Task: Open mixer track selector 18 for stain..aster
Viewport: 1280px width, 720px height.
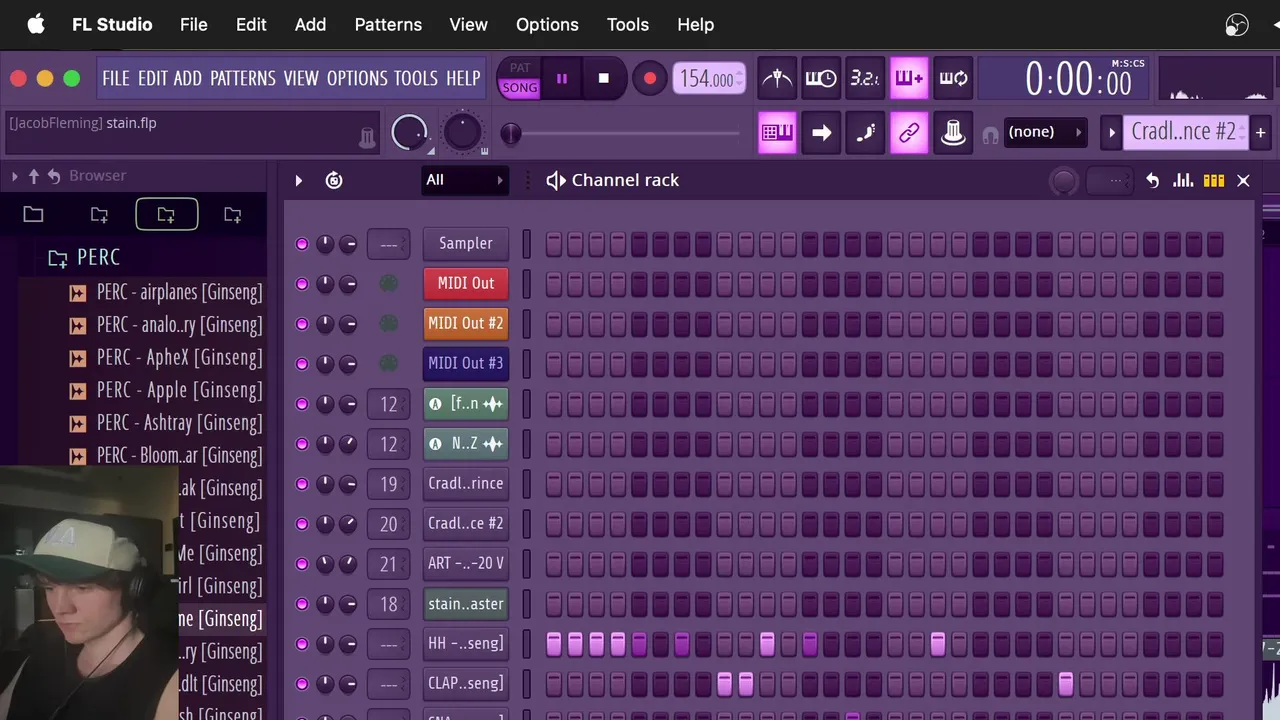Action: click(x=388, y=604)
